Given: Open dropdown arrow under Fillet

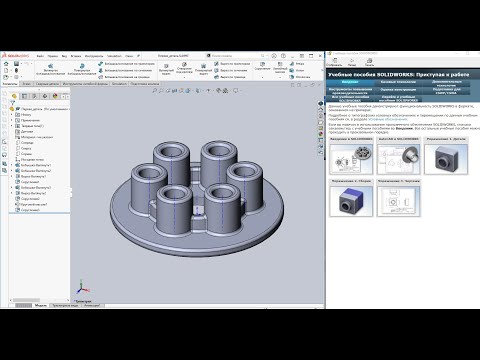Looking at the screenshot, I should coord(262,77).
